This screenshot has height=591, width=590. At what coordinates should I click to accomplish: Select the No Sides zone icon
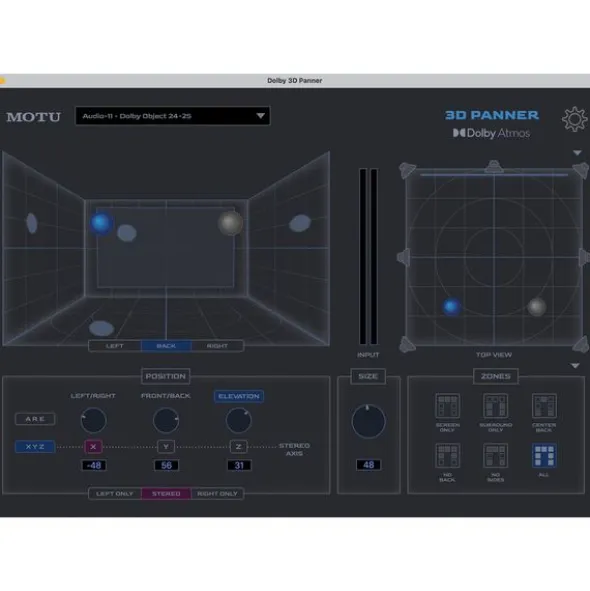(x=495, y=455)
